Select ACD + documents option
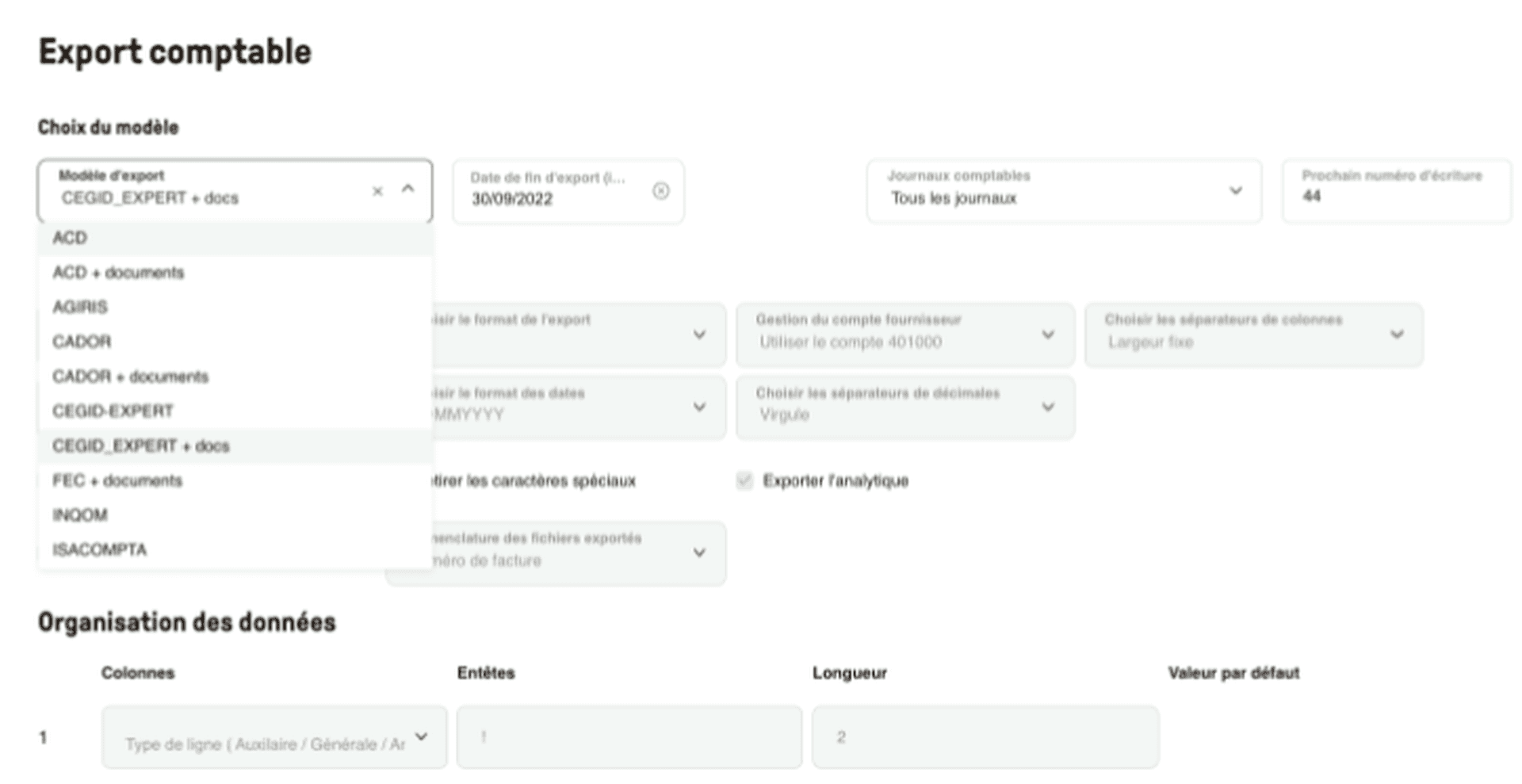Screen dimensions: 1522x784 117,272
